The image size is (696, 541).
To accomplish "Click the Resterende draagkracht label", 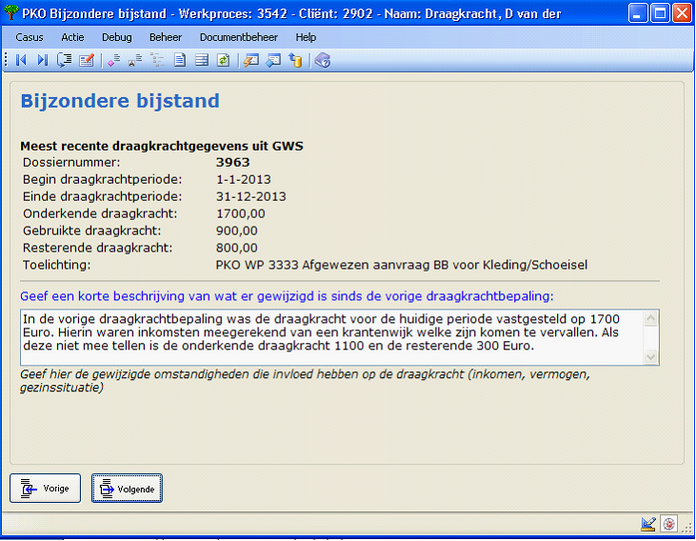I will click(98, 248).
